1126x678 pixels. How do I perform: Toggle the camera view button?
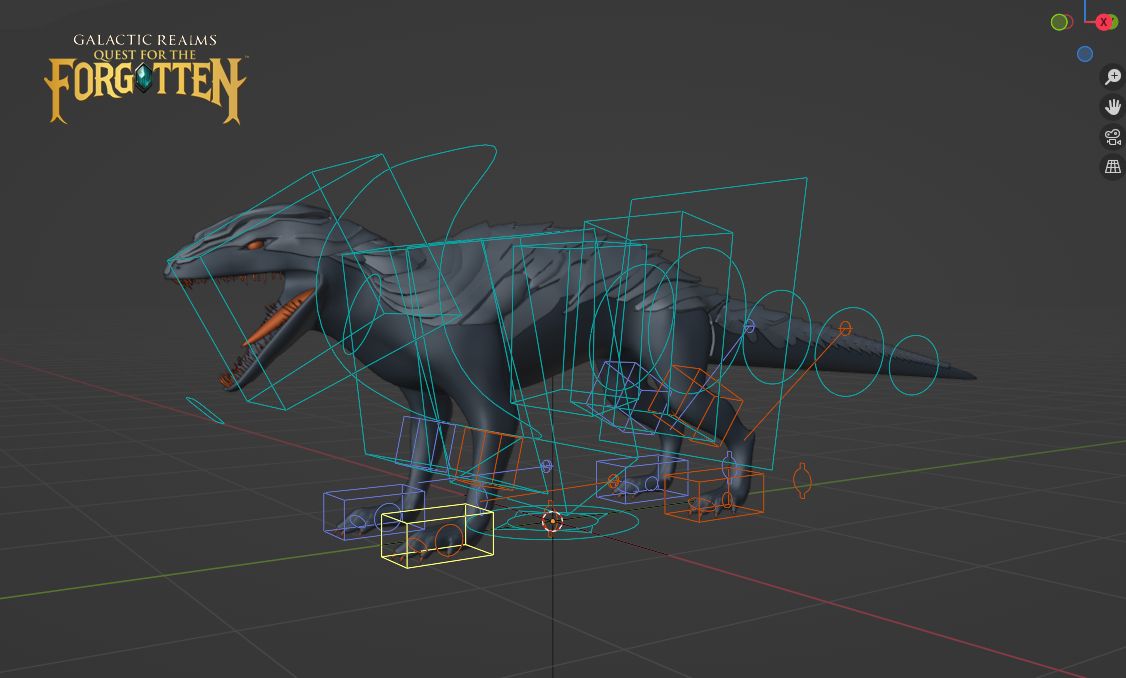coord(1113,136)
